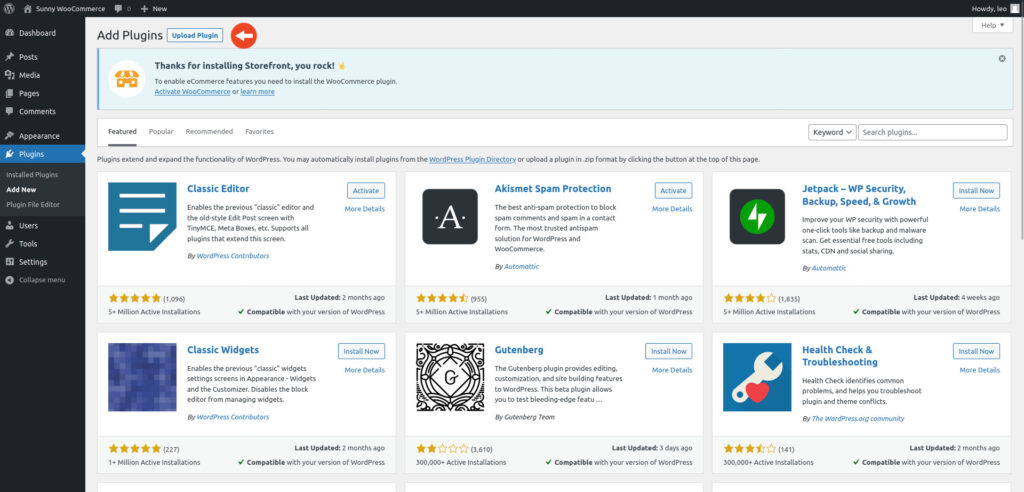Expand the Help dropdown tab
The width and height of the screenshot is (1024, 492).
993,25
